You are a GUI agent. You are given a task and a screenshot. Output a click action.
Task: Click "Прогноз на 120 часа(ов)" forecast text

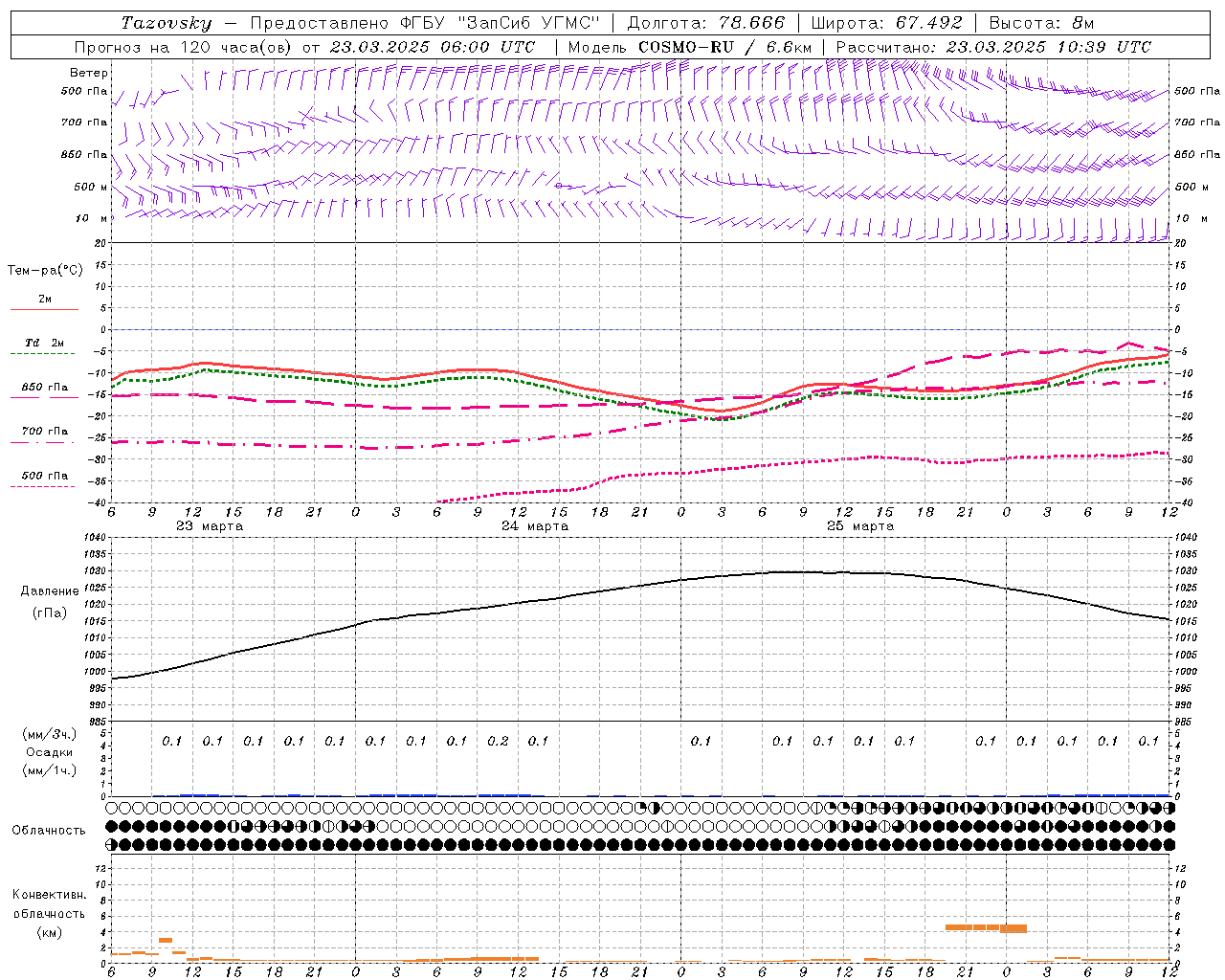point(184,47)
